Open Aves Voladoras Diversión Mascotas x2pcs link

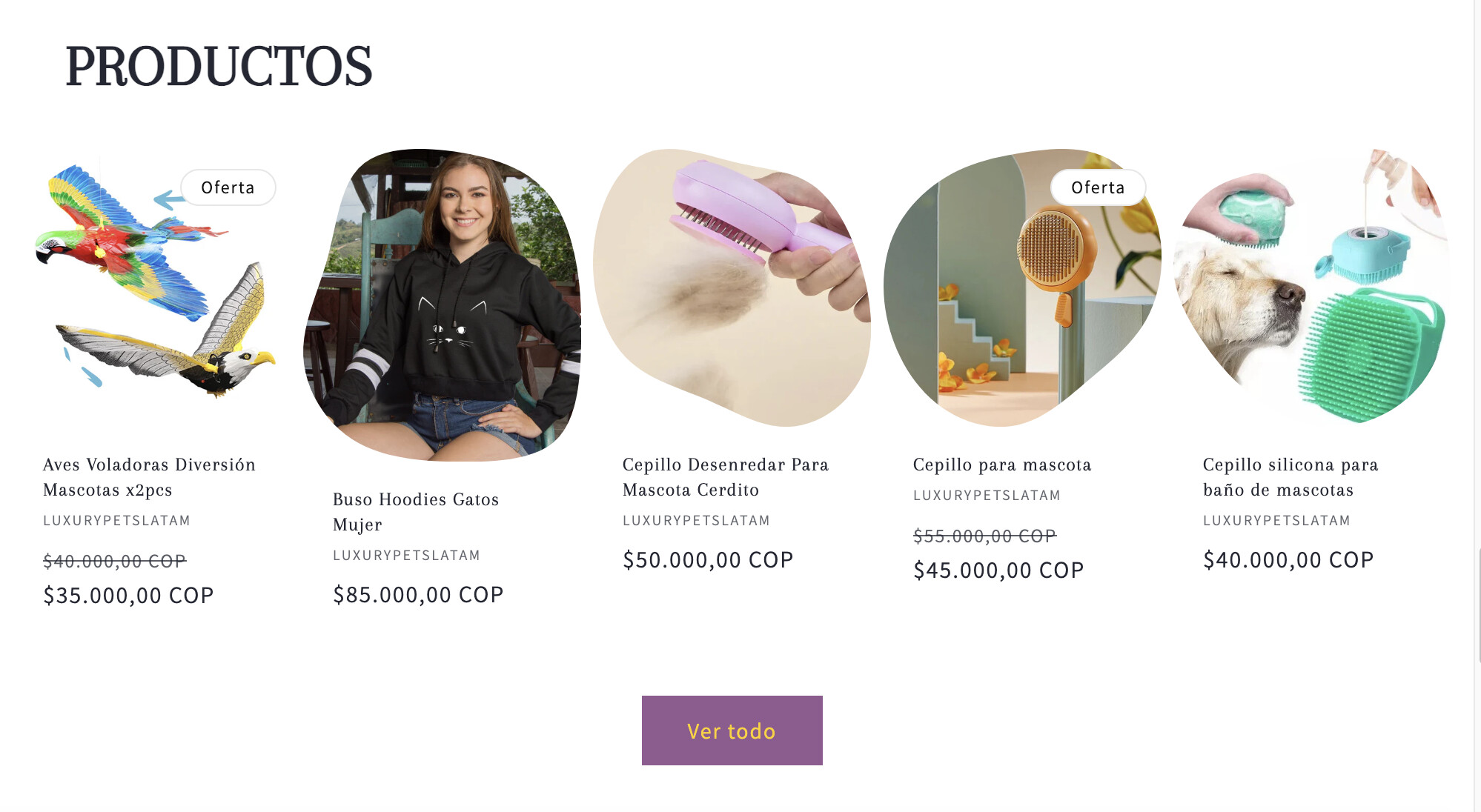coord(149,477)
